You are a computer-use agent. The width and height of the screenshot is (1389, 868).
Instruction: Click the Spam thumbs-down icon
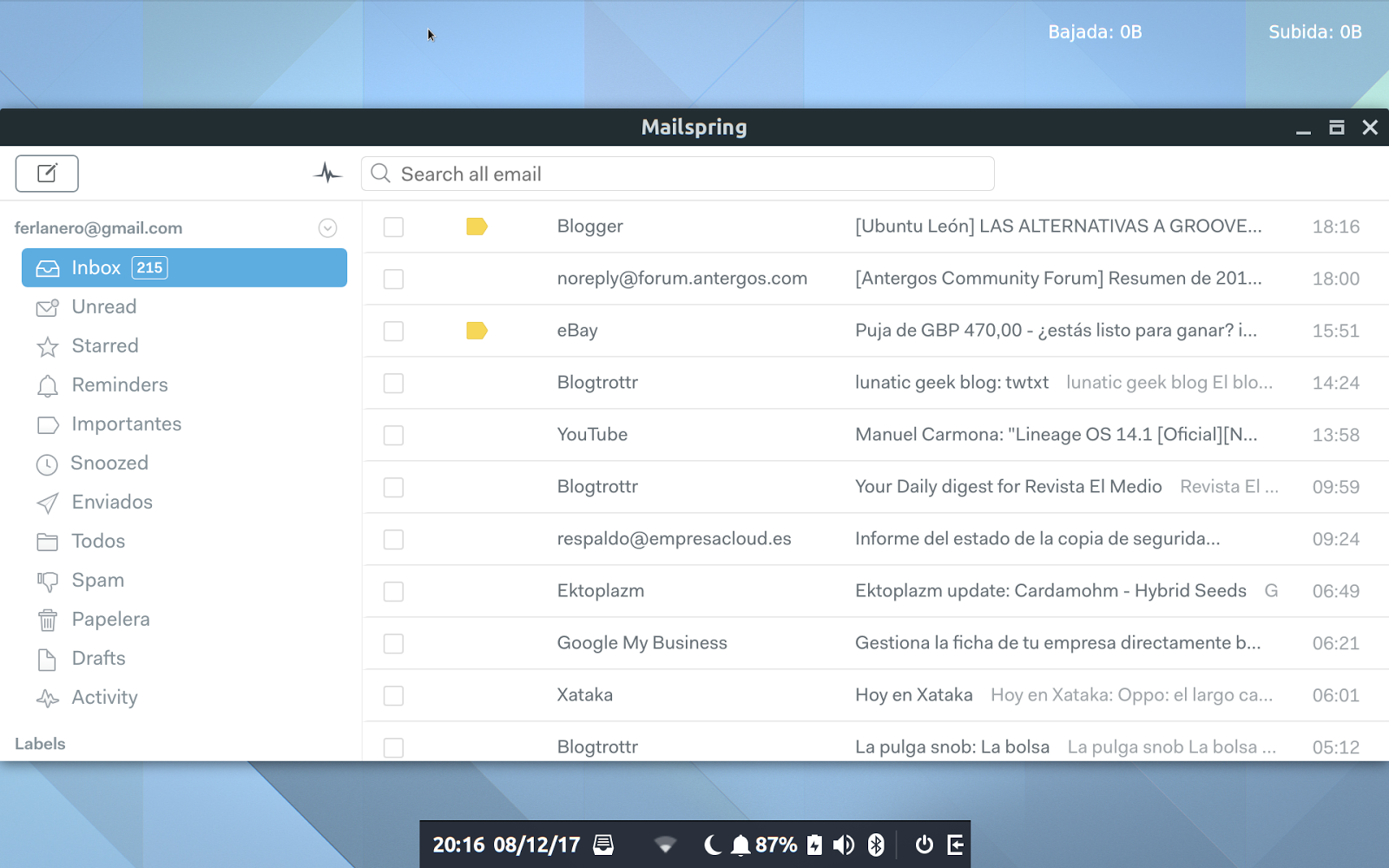pyautogui.click(x=48, y=581)
